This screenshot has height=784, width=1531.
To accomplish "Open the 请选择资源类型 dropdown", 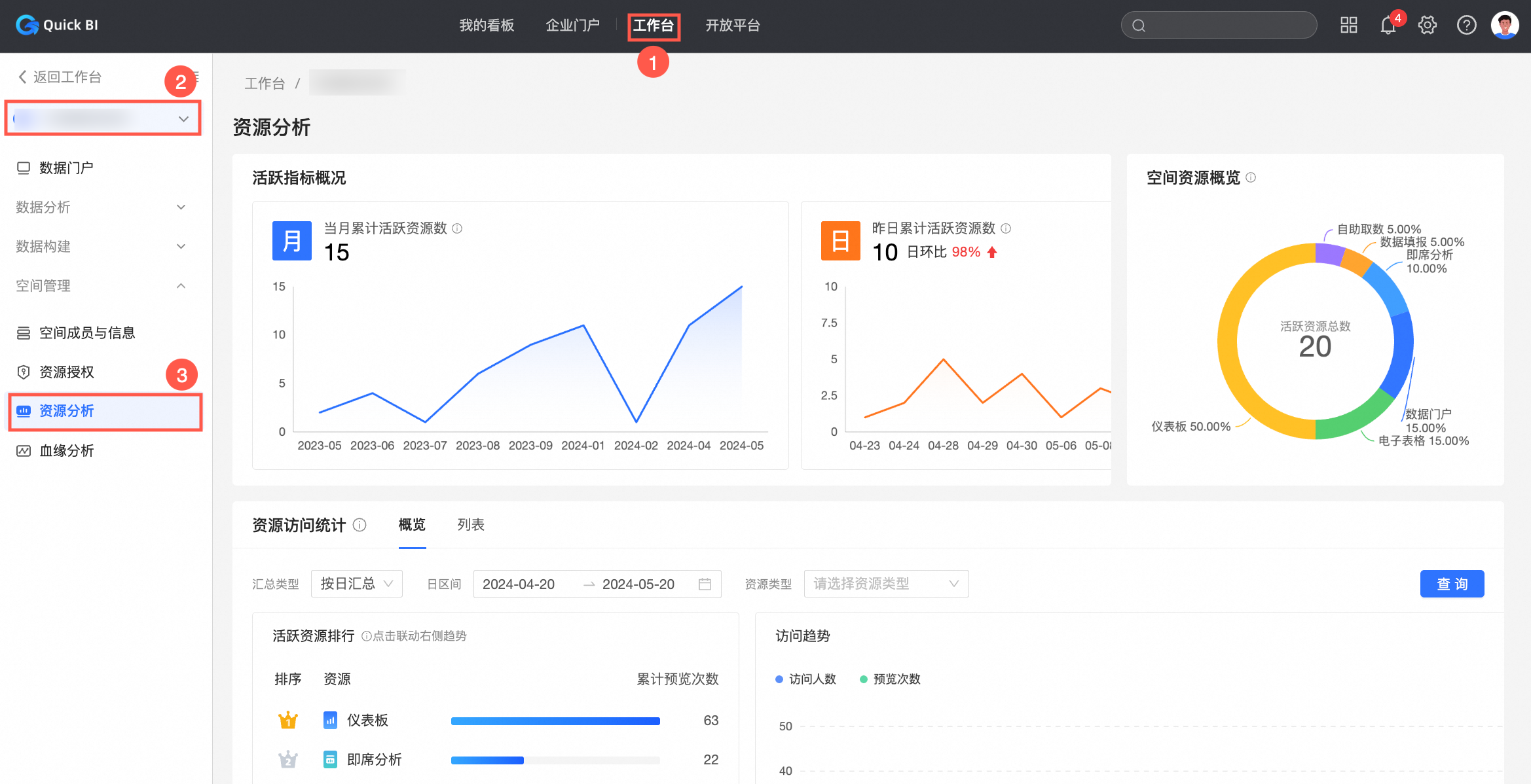I will pyautogui.click(x=886, y=584).
